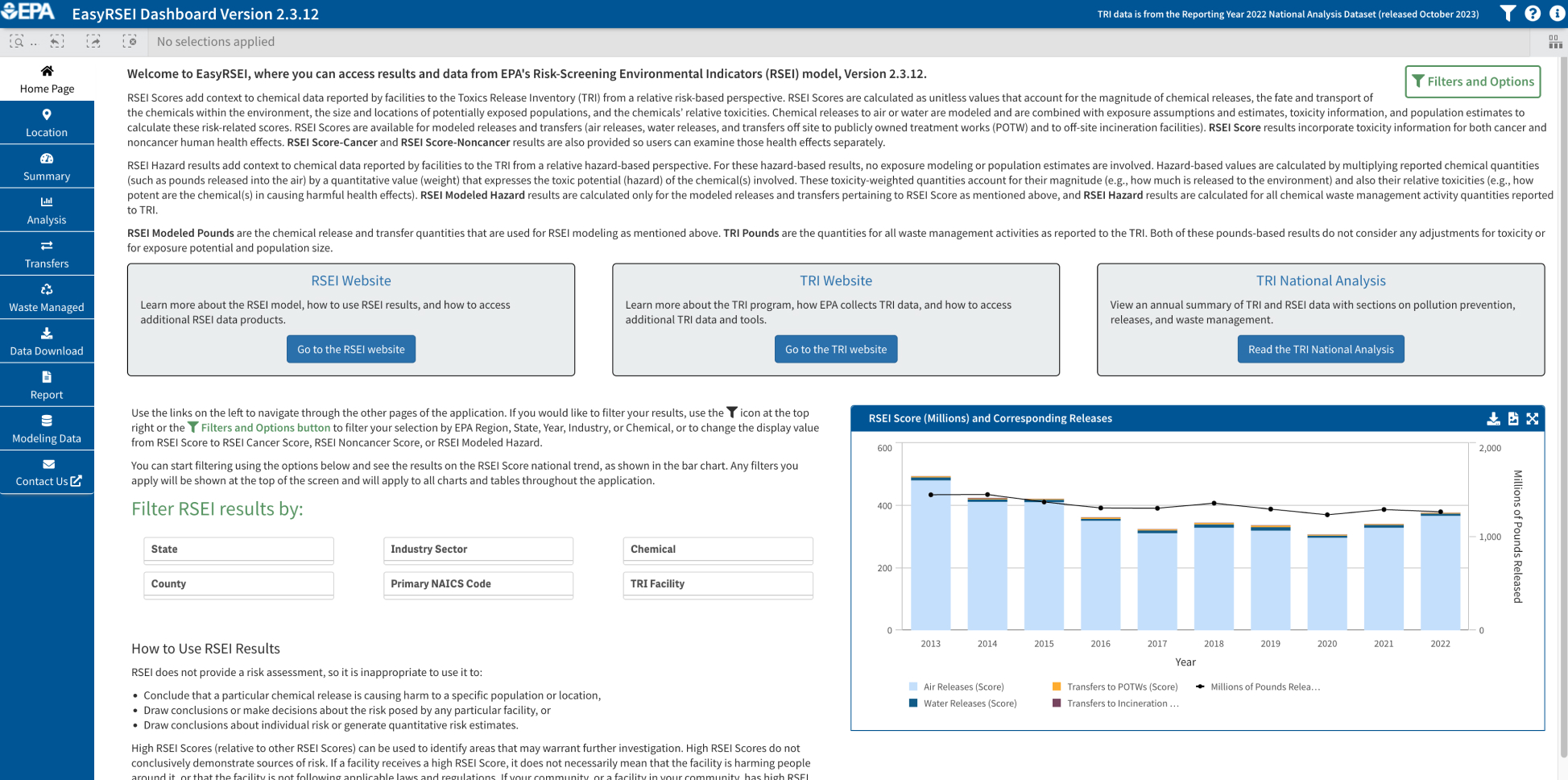Export the RSEI Score chart as an image
The image size is (1568, 780).
1512,419
